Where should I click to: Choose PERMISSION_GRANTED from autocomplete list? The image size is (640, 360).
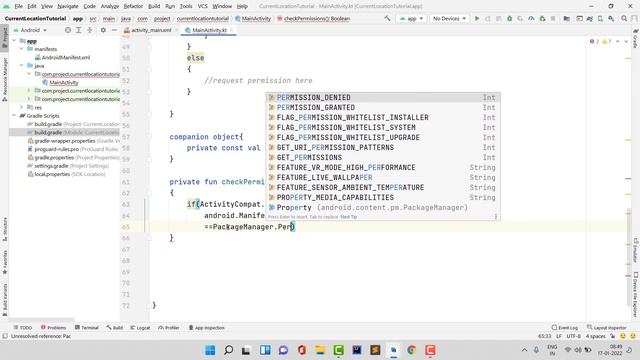383,107
